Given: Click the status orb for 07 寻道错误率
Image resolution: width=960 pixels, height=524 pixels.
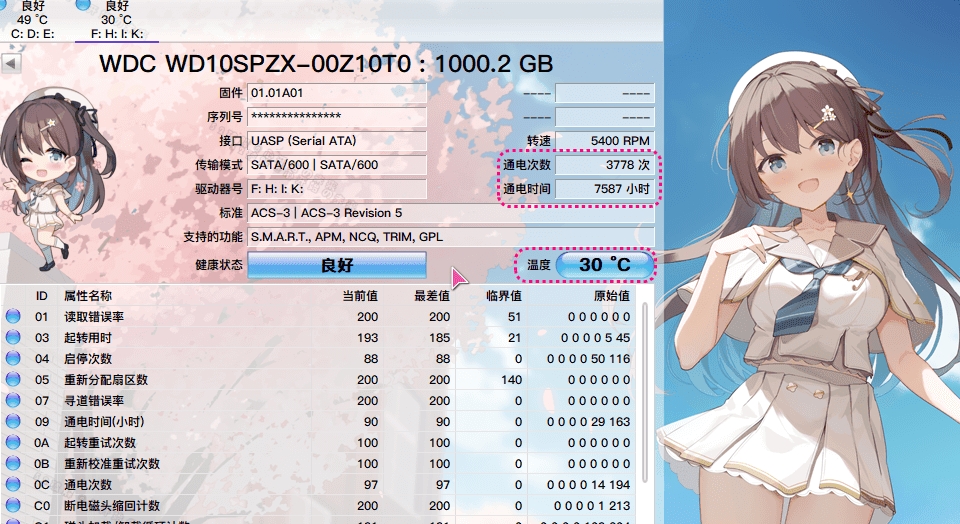Looking at the screenshot, I should [x=13, y=400].
